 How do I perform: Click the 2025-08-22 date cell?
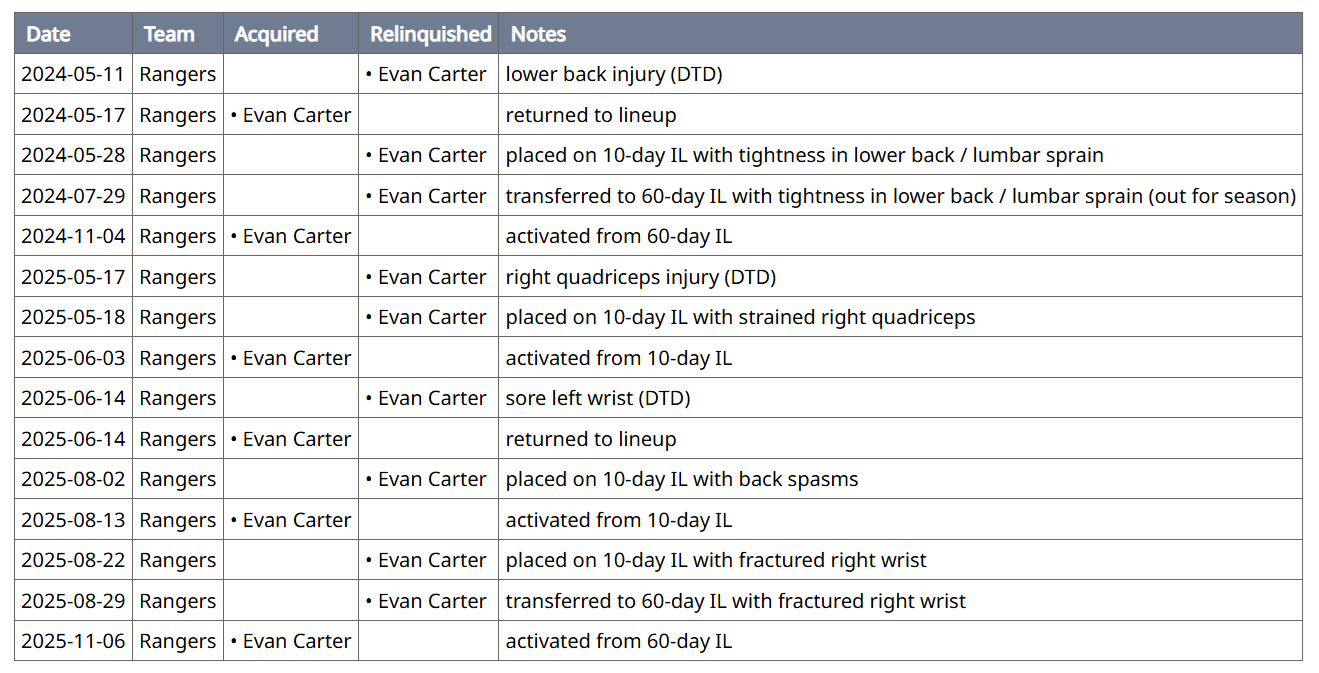[x=73, y=560]
